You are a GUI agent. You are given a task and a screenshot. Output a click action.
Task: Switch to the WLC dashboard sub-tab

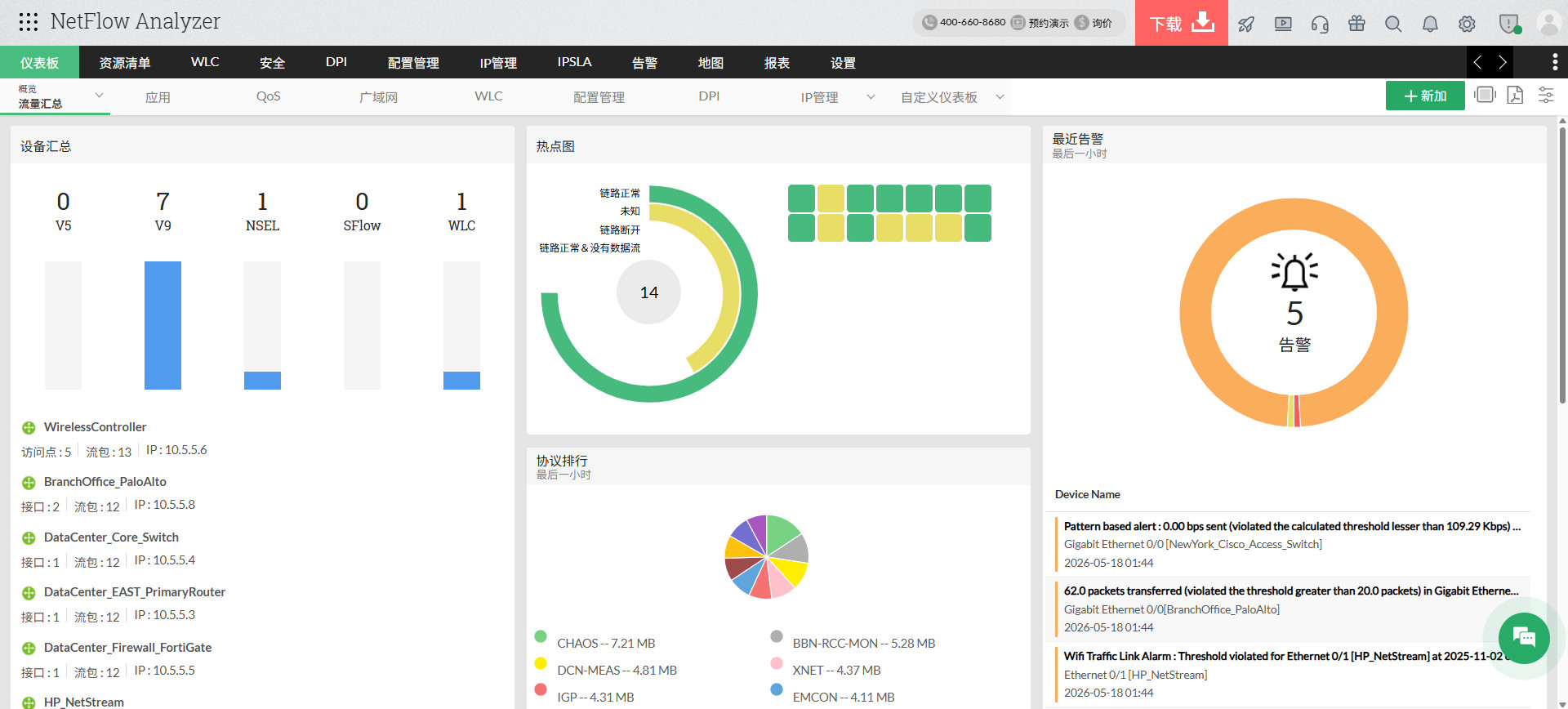click(488, 96)
